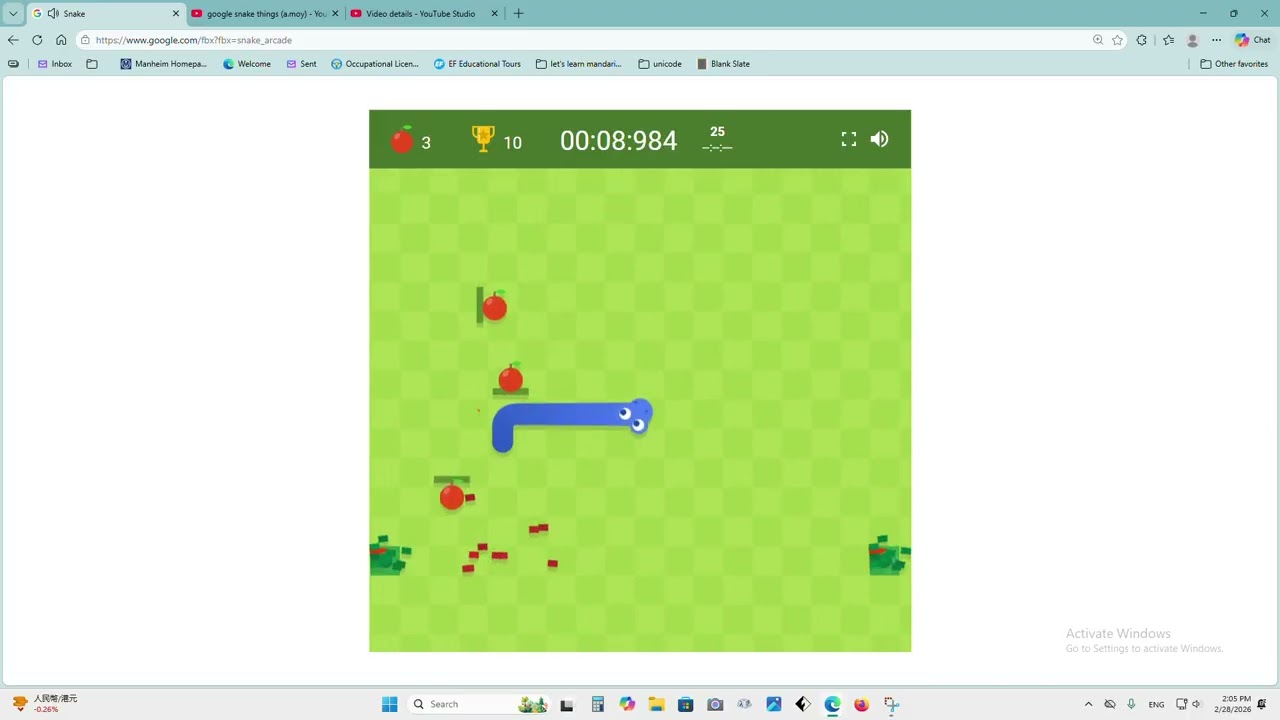Open the Camera app from the taskbar
Viewport: 1280px width, 720px height.
715,704
